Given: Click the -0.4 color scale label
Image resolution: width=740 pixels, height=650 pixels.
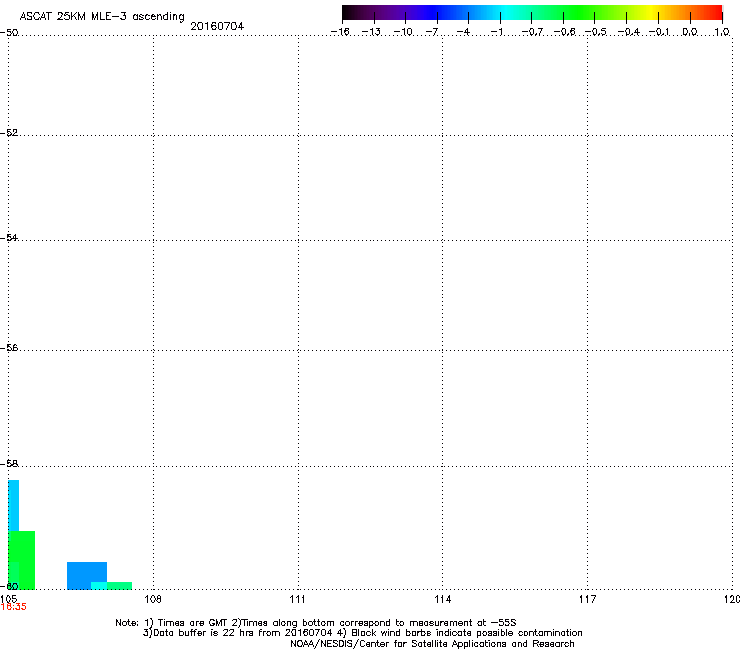Looking at the screenshot, I should (629, 32).
